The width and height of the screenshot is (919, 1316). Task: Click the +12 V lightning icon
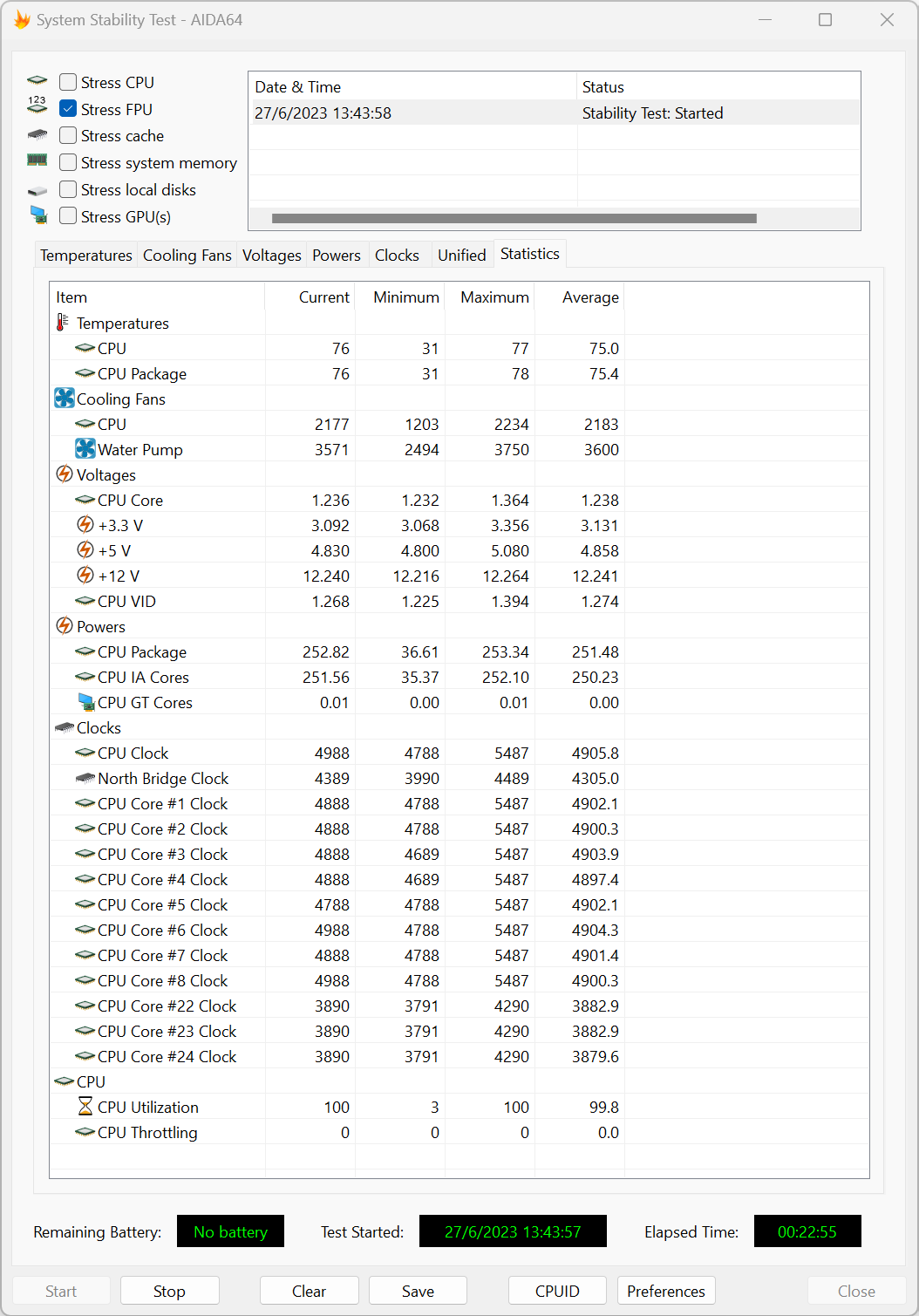coord(85,576)
